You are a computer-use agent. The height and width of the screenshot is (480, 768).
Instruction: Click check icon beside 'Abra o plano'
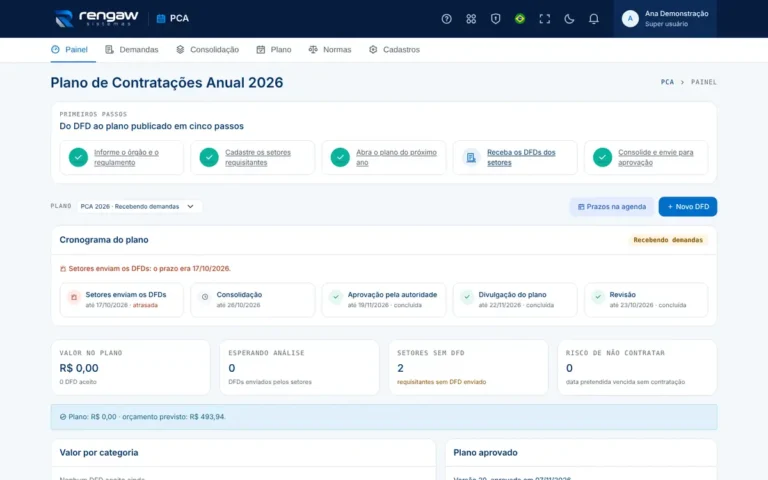[340, 157]
